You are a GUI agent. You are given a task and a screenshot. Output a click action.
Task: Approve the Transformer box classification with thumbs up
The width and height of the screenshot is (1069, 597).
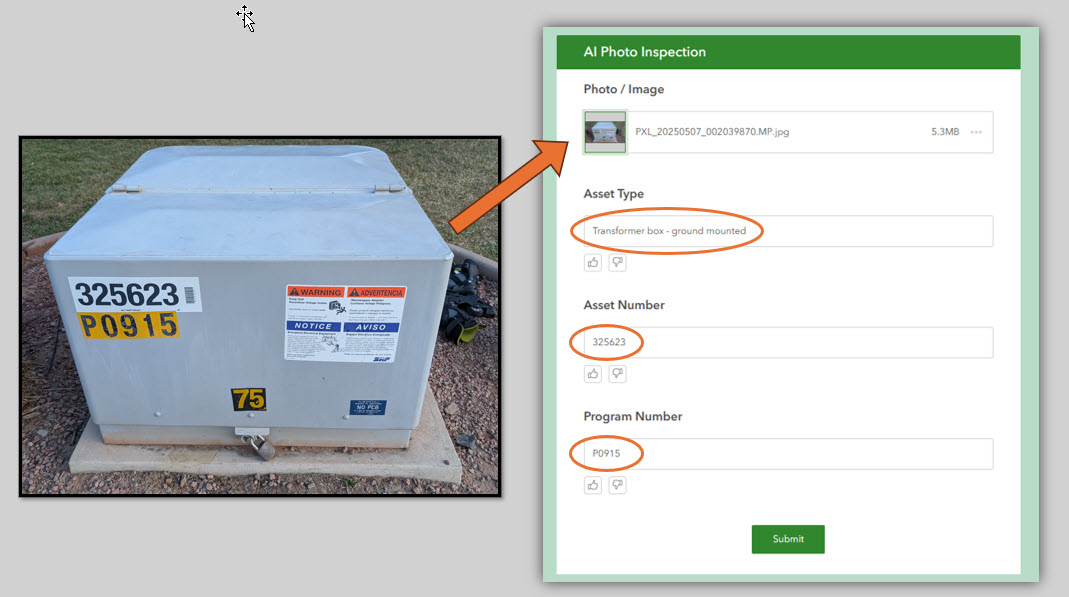(592, 262)
